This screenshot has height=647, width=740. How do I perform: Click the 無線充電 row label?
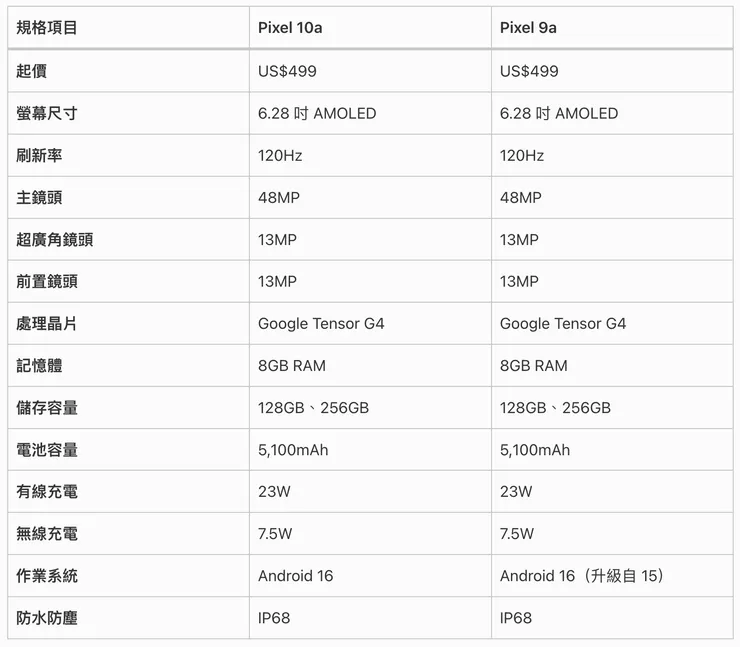coord(47,533)
